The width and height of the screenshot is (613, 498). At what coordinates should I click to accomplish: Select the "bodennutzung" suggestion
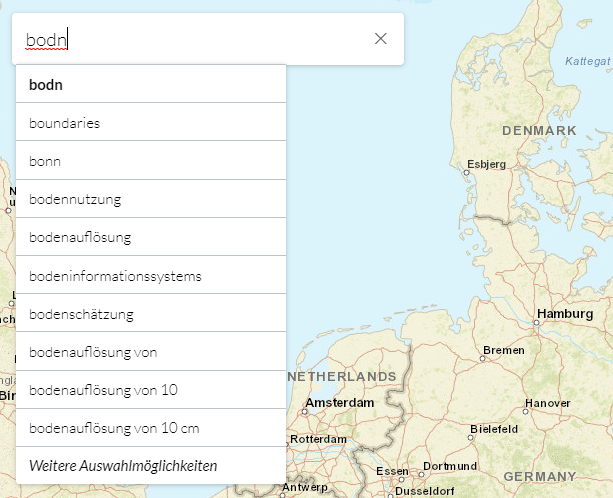click(x=151, y=199)
